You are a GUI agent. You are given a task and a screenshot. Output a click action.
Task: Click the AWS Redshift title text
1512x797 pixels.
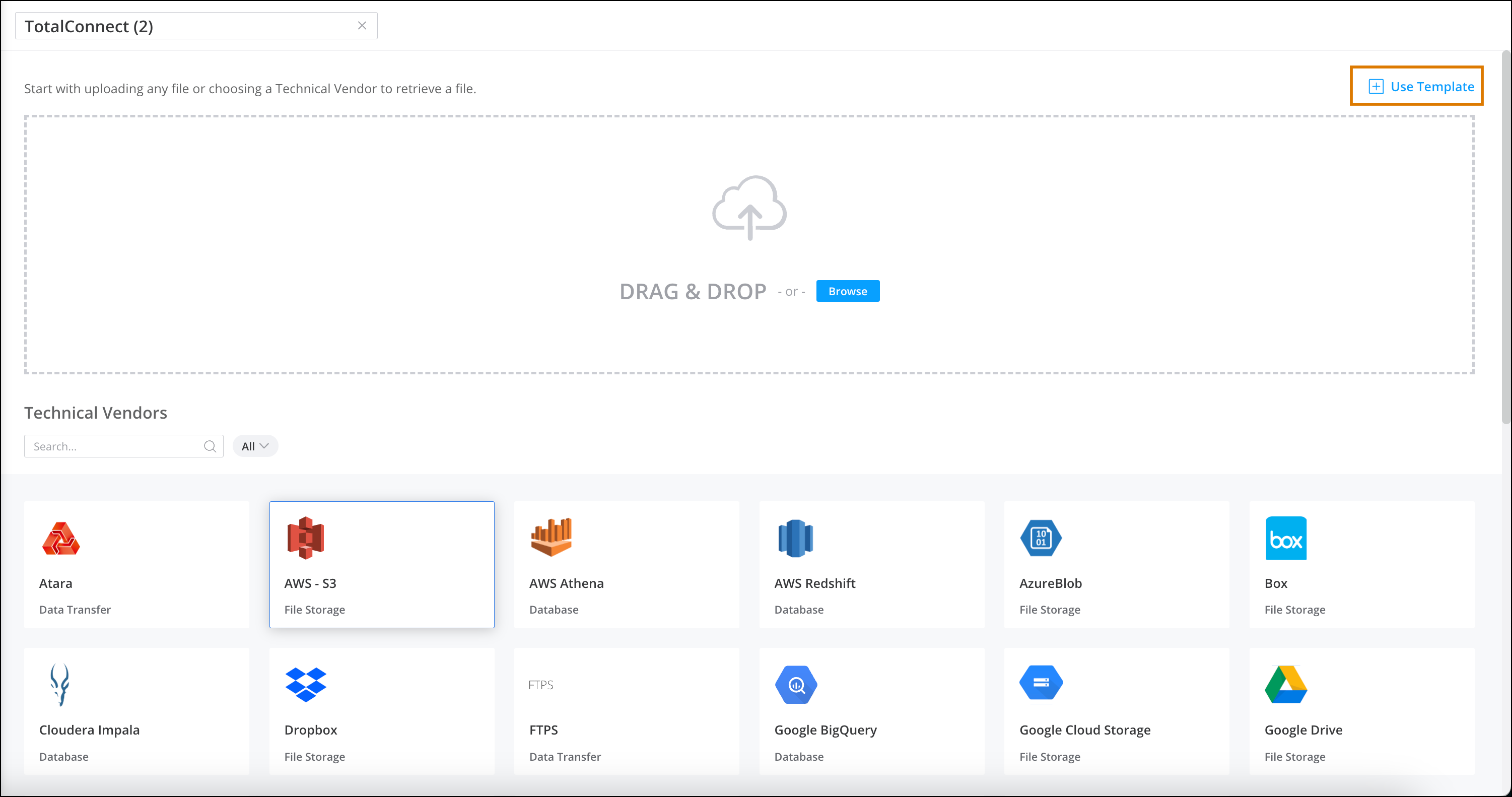point(815,583)
